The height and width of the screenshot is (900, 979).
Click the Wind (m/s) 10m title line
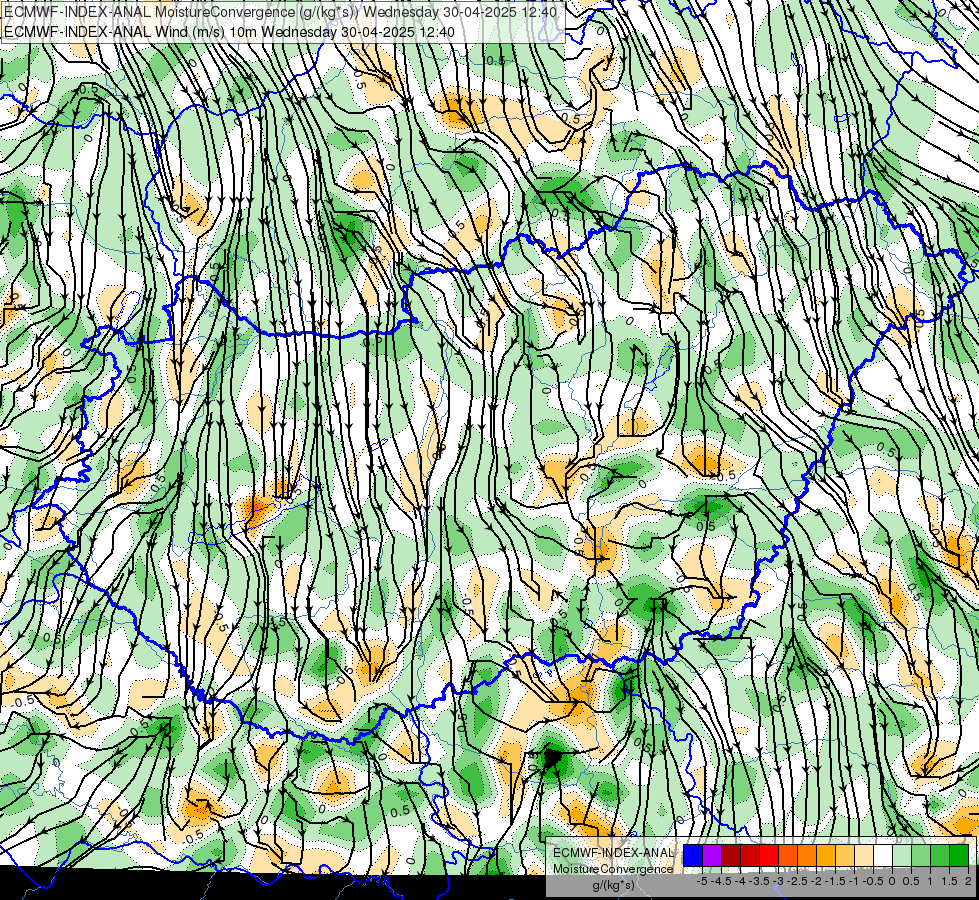coord(229,32)
